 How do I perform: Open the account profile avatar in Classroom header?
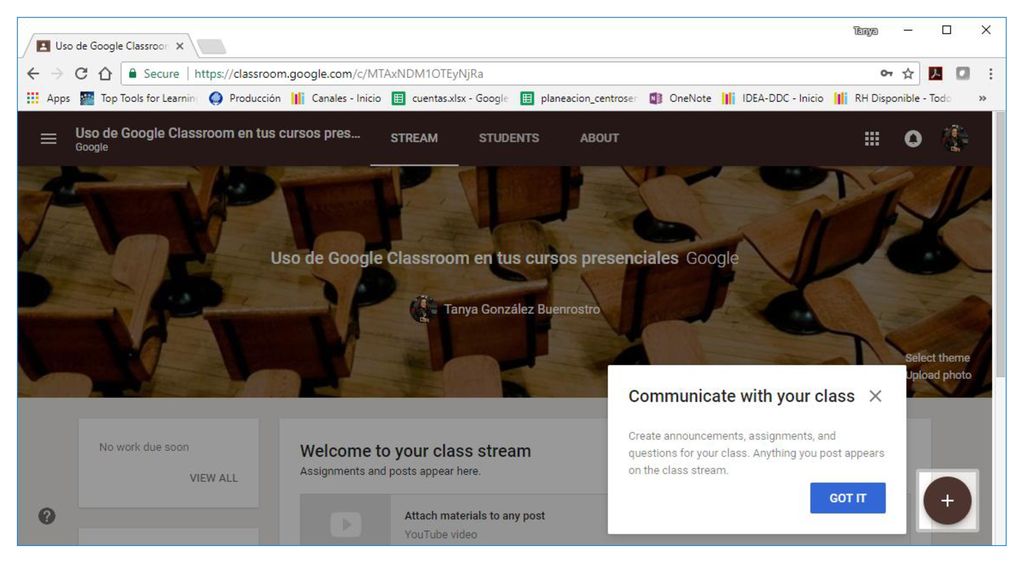(x=955, y=138)
